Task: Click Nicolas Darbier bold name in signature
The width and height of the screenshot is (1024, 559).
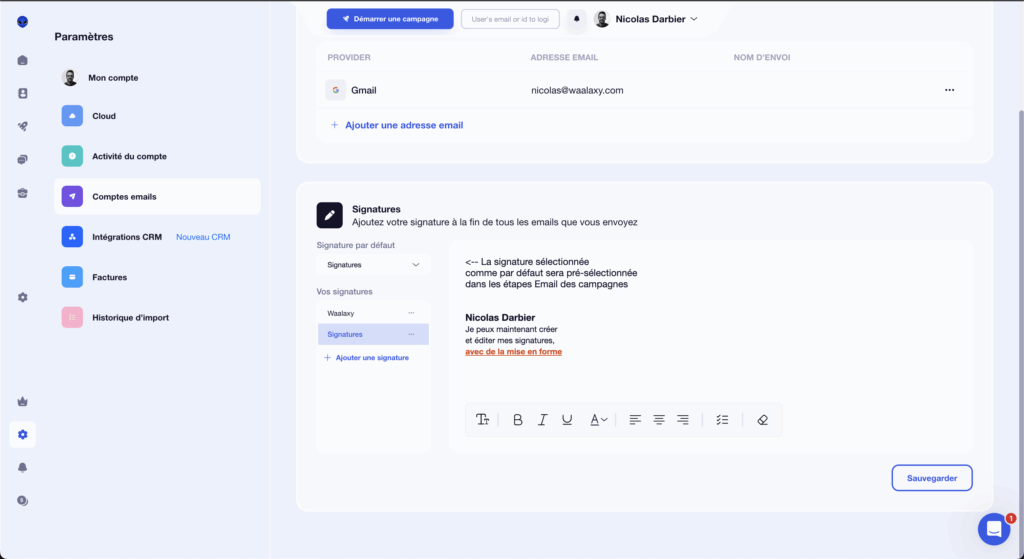Action: [500, 317]
